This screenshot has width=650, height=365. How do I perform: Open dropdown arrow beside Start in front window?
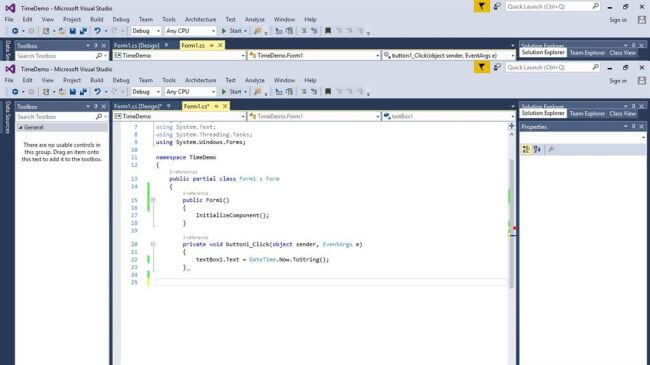tap(245, 92)
